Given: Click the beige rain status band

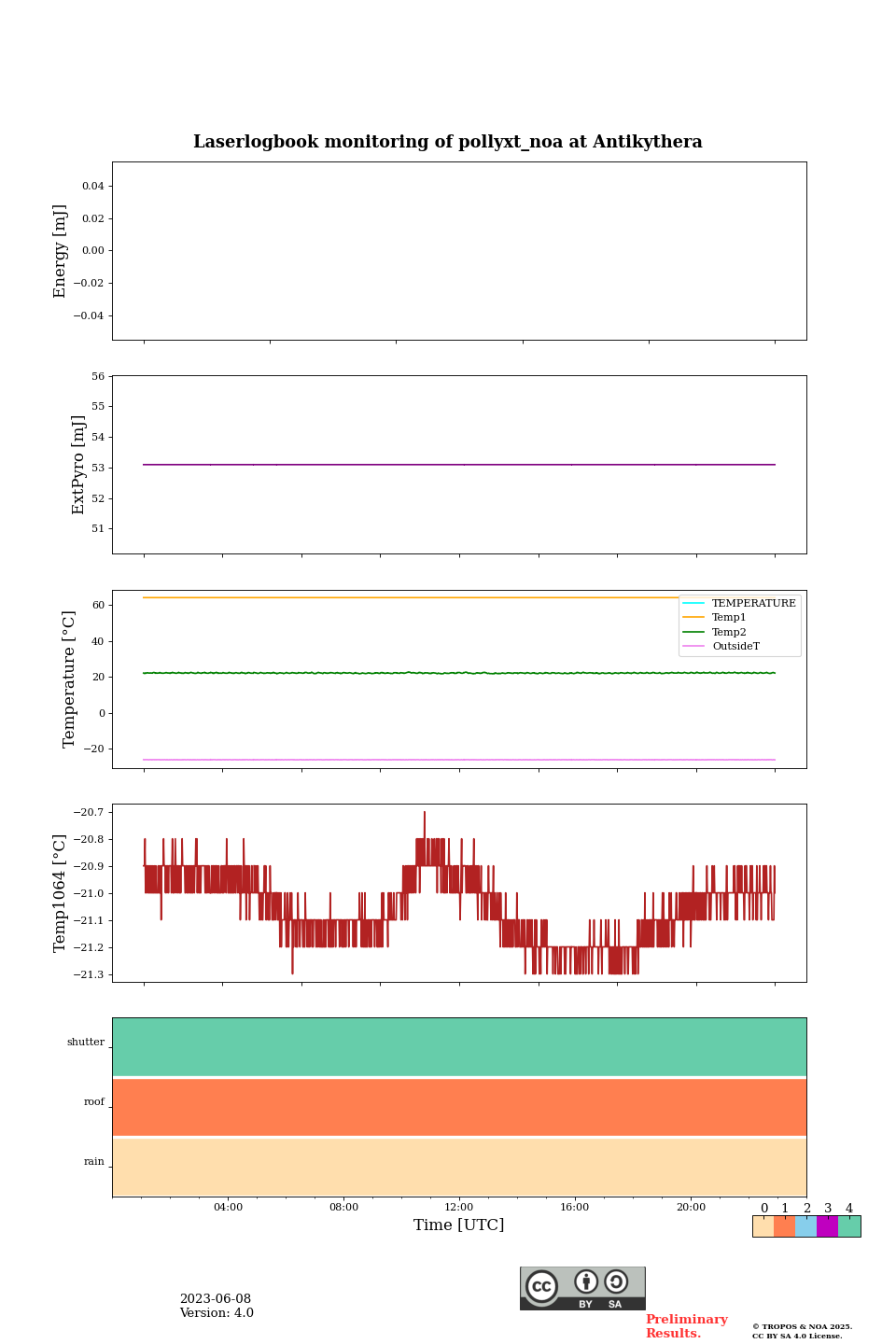Looking at the screenshot, I should click(459, 1167).
